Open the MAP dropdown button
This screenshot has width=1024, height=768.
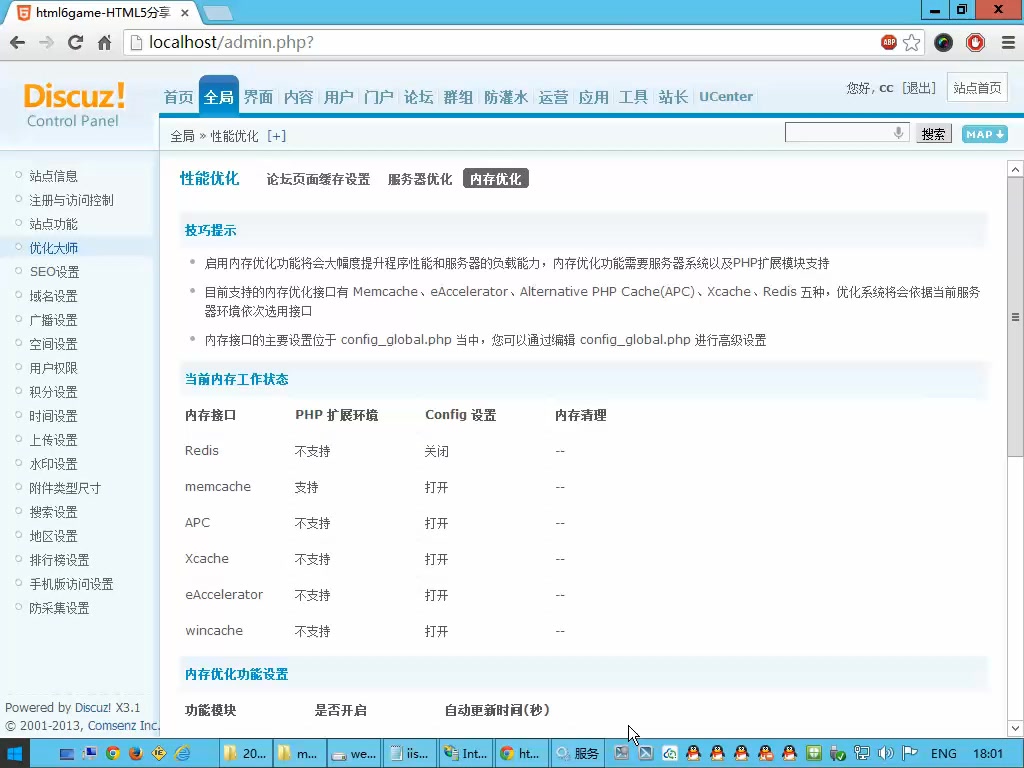tap(984, 134)
